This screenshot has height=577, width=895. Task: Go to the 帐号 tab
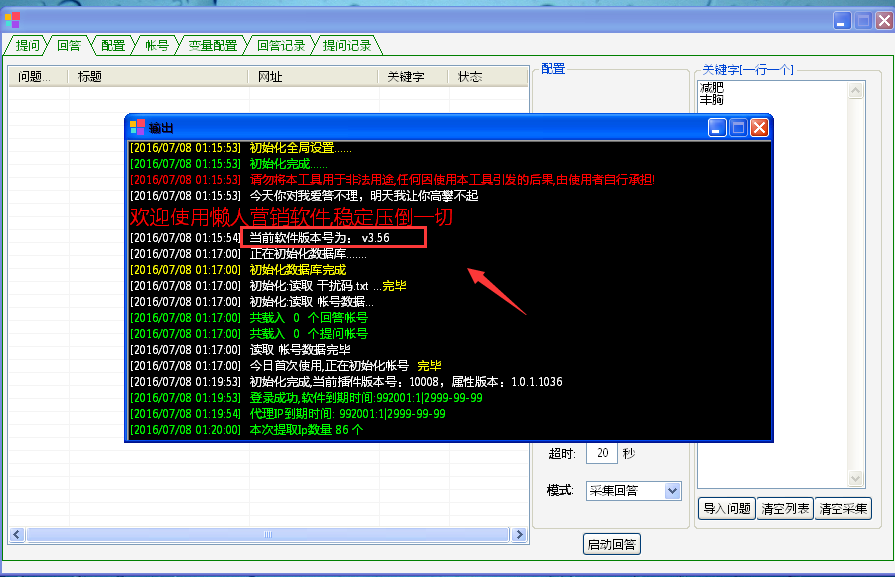[x=157, y=45]
